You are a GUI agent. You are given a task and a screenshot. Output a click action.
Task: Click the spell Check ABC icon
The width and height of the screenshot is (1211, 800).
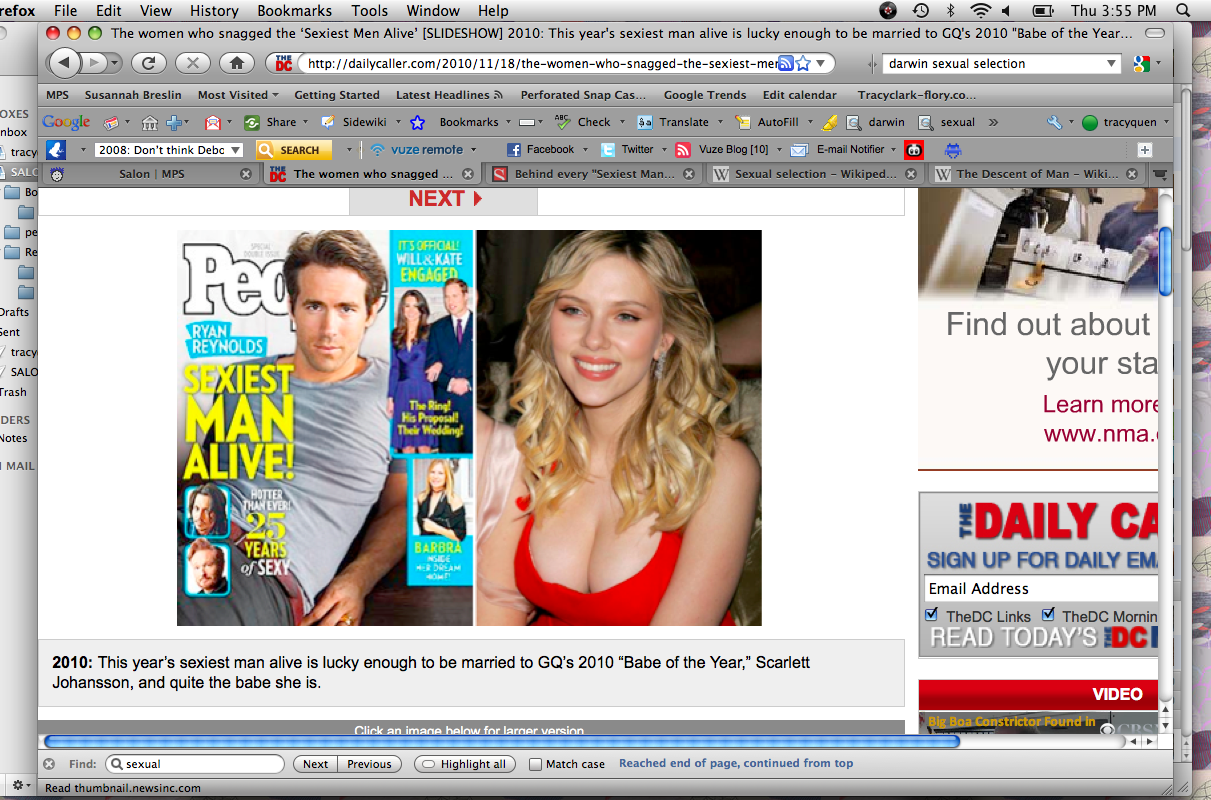[562, 122]
